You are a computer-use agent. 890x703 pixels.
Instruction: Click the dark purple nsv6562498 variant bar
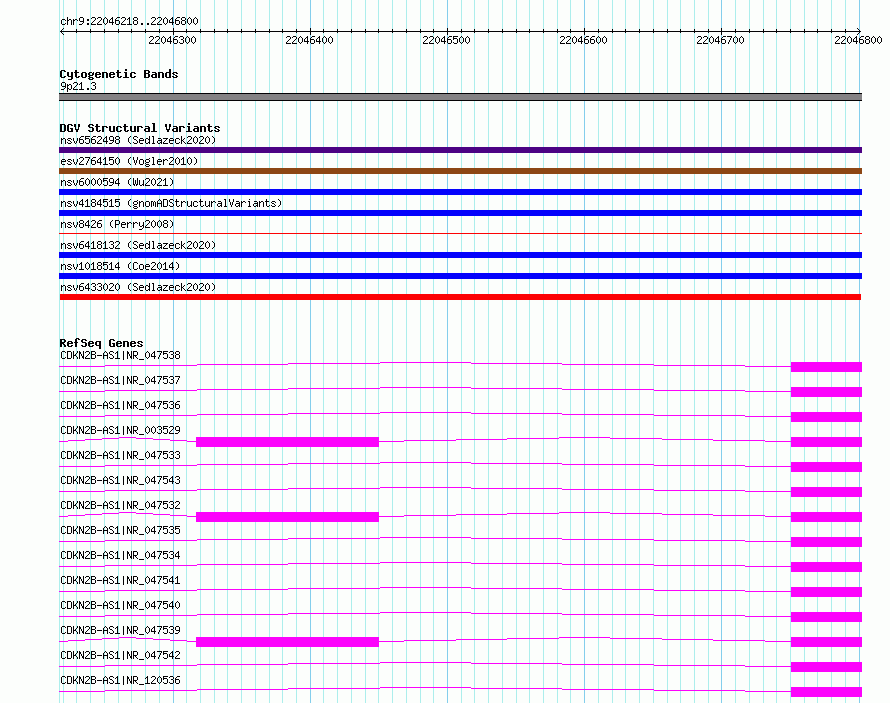(460, 150)
